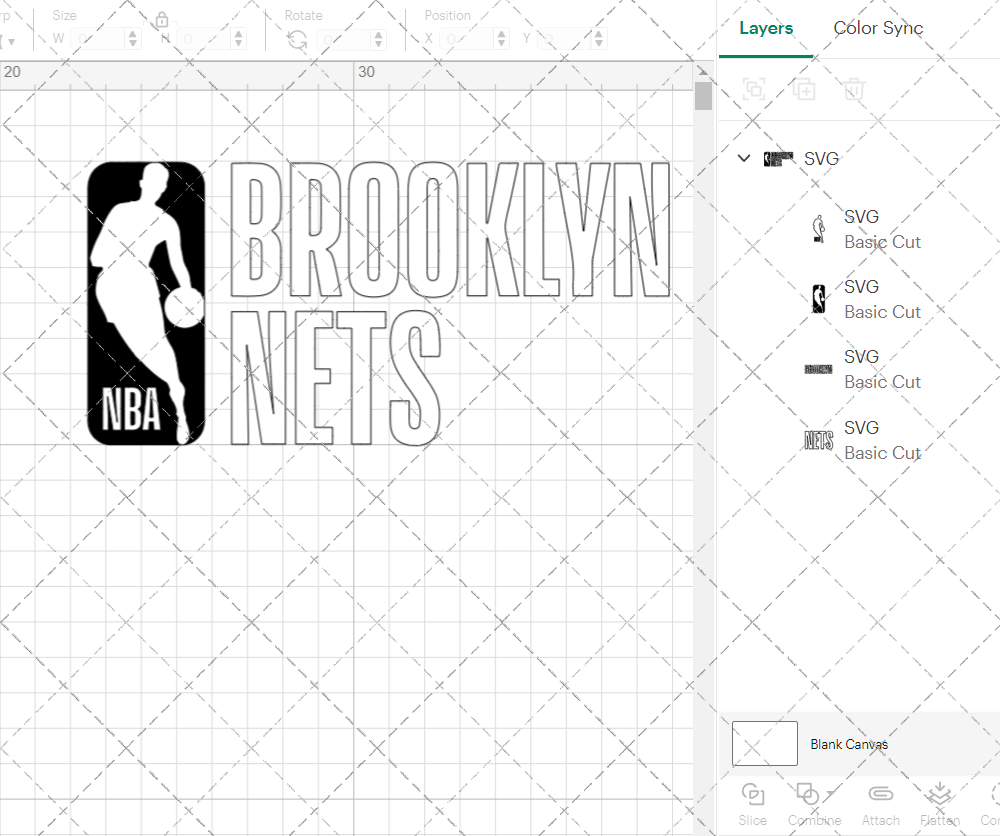Click the Attach tool
1000x836 pixels.
pyautogui.click(x=881, y=804)
